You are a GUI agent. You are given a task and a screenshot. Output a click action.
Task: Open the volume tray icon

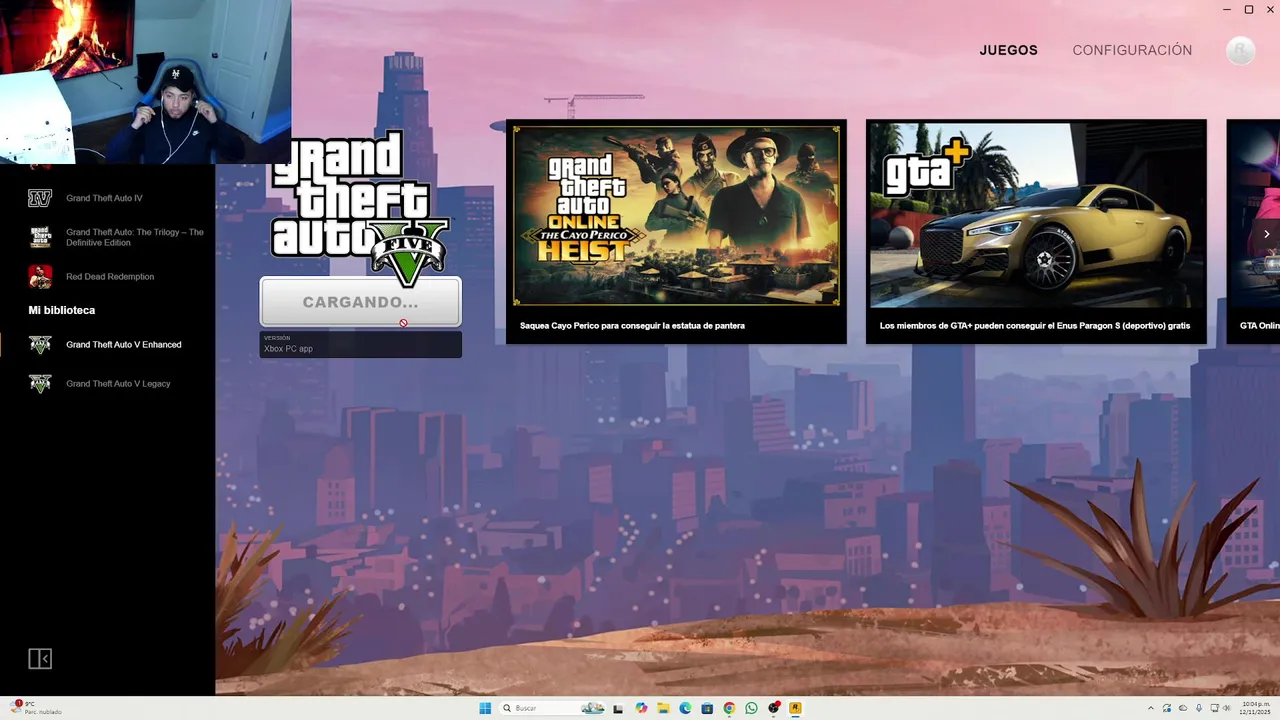coord(1226,708)
